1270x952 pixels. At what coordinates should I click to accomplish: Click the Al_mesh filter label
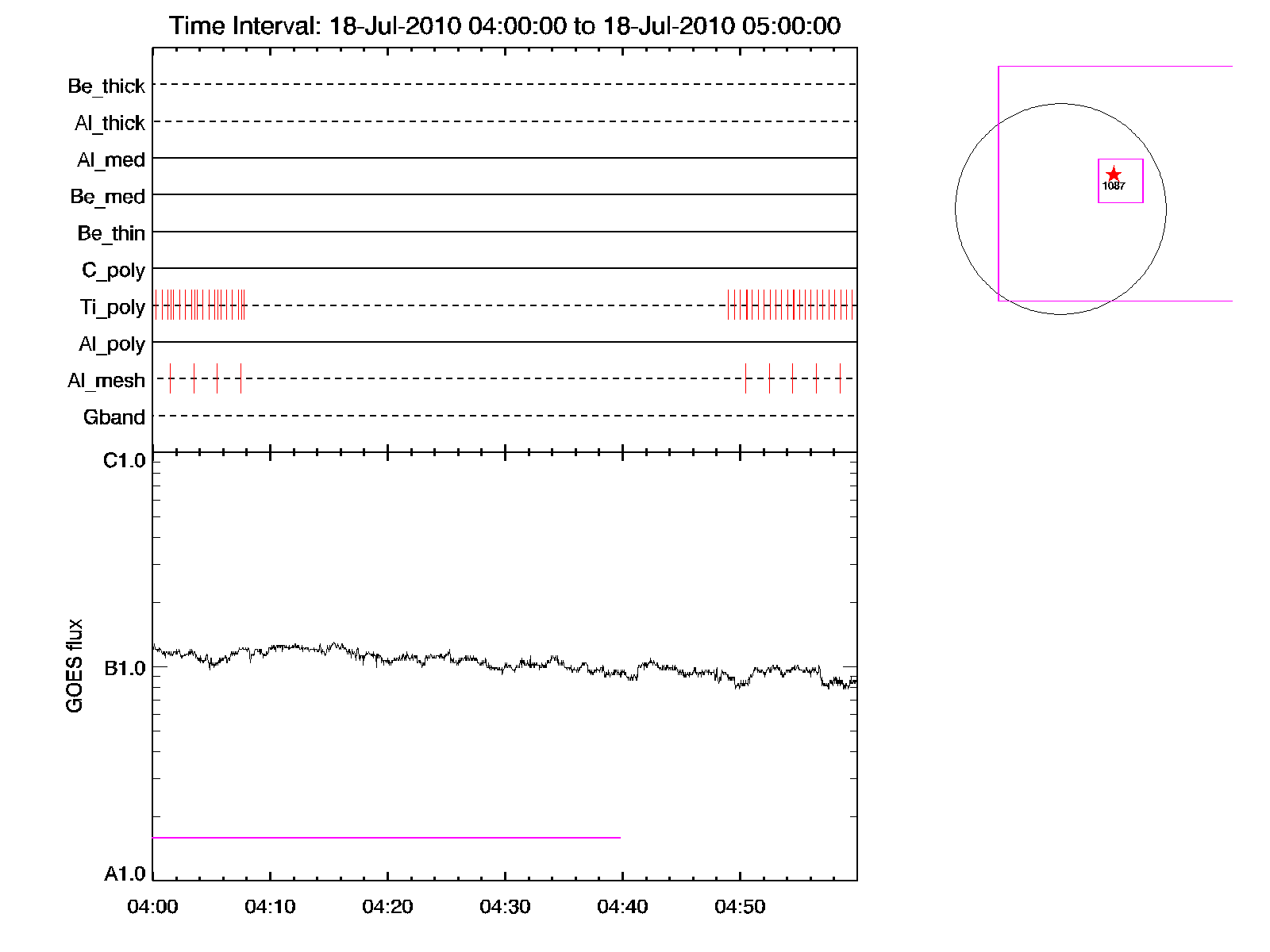[106, 381]
